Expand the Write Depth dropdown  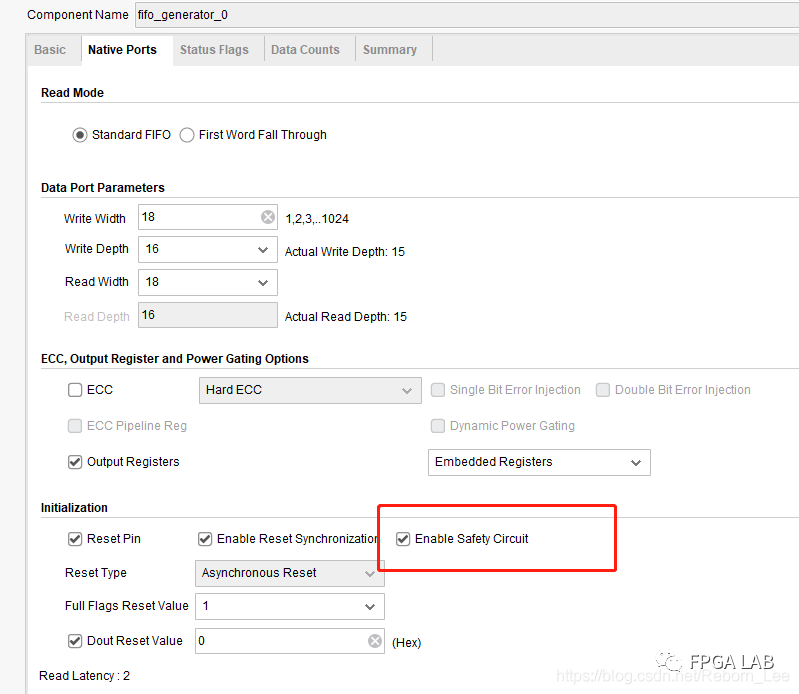point(263,250)
